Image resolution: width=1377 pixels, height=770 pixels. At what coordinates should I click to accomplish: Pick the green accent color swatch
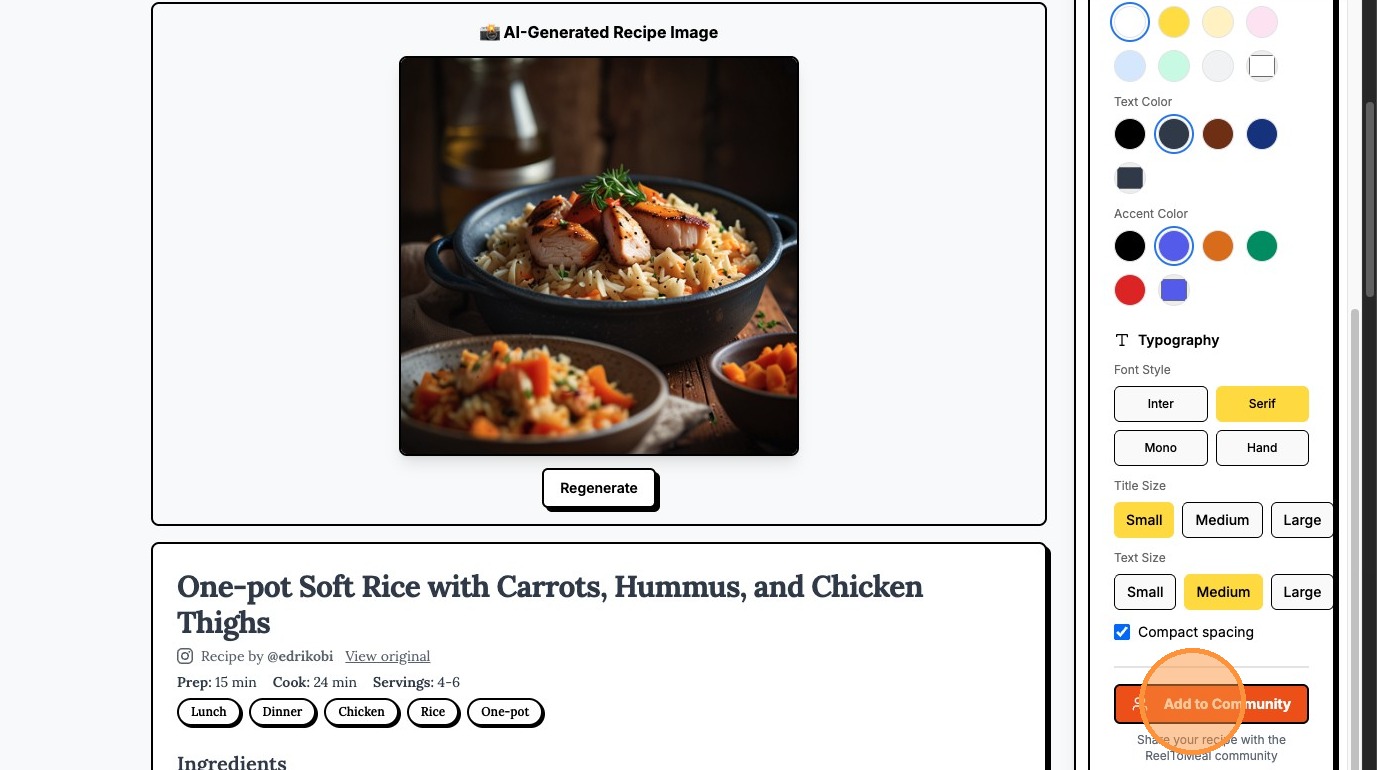1262,246
